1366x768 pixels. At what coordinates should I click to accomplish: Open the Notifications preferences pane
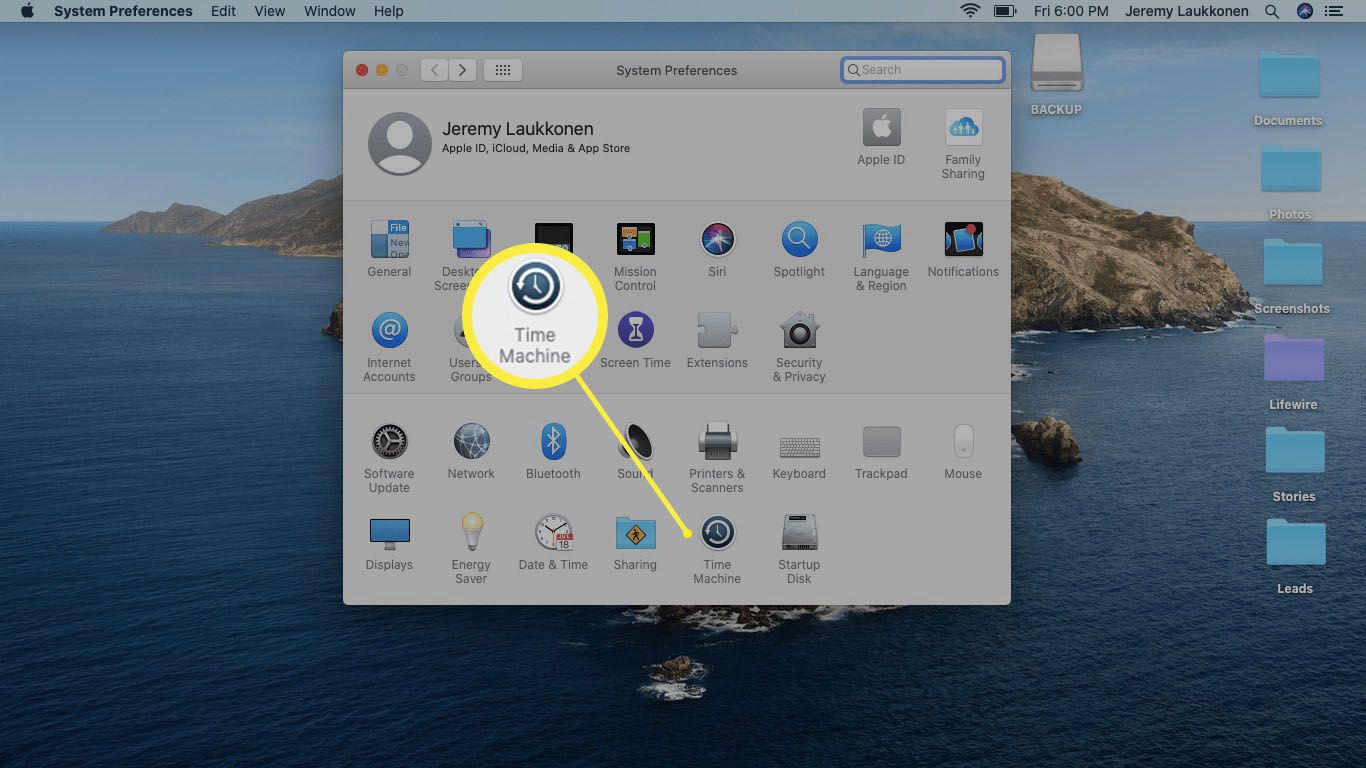963,240
